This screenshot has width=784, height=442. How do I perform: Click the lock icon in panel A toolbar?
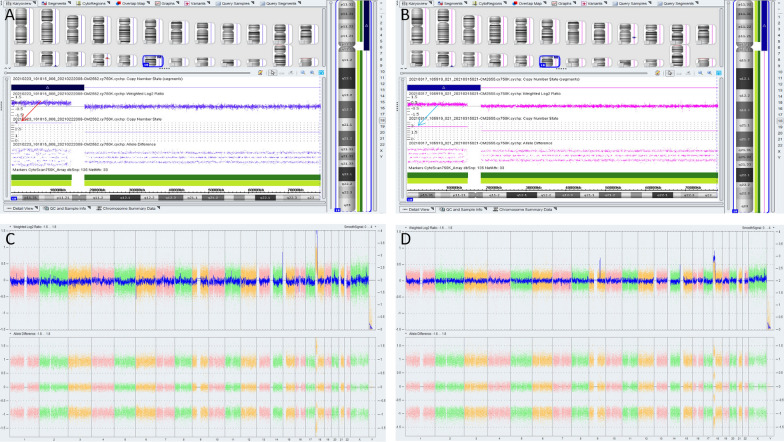tap(259, 72)
